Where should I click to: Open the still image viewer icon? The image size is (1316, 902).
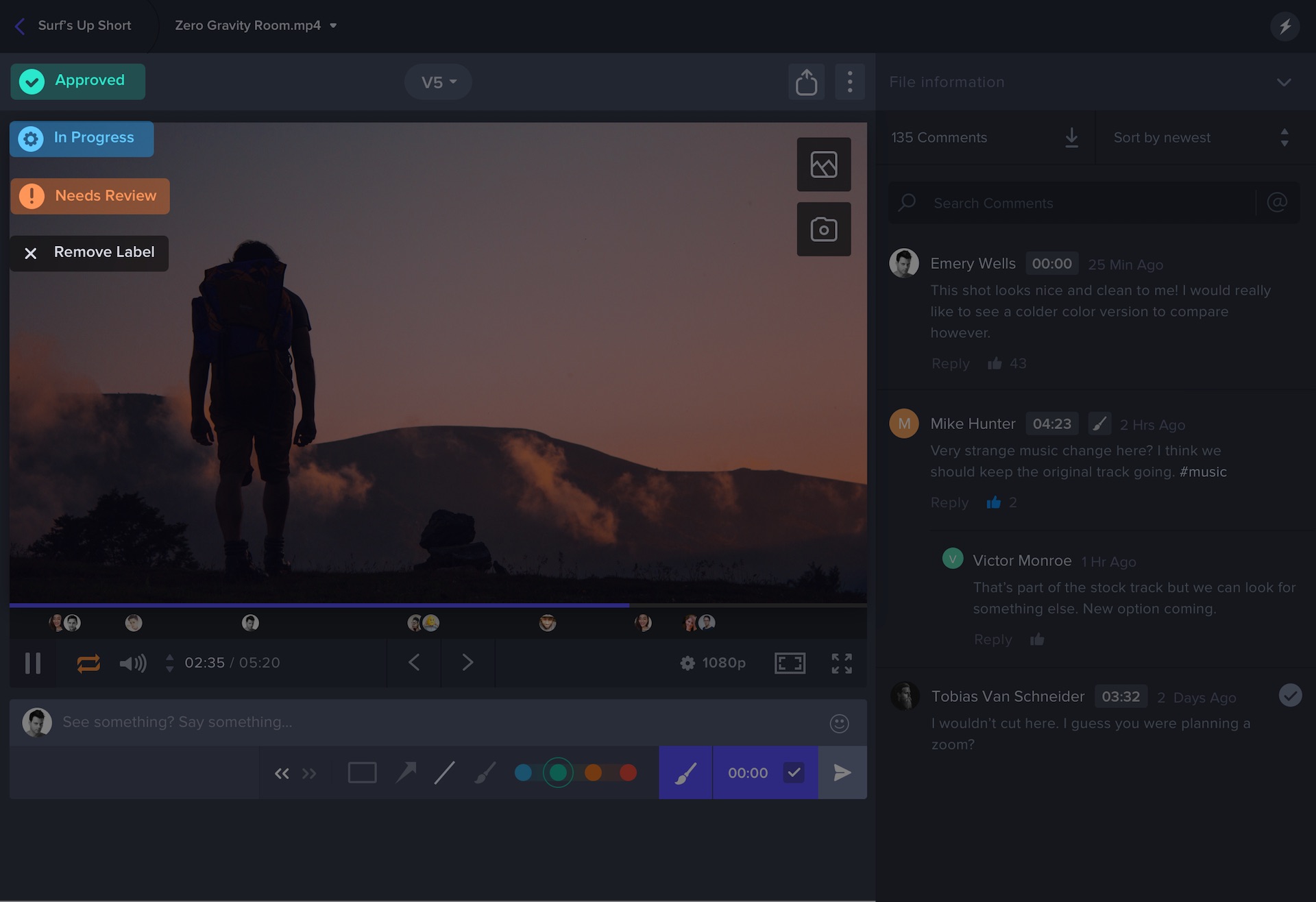[823, 164]
